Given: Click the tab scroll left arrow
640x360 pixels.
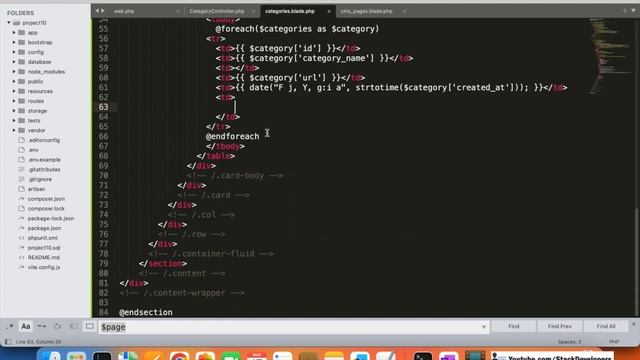Looking at the screenshot, I should tap(97, 11).
